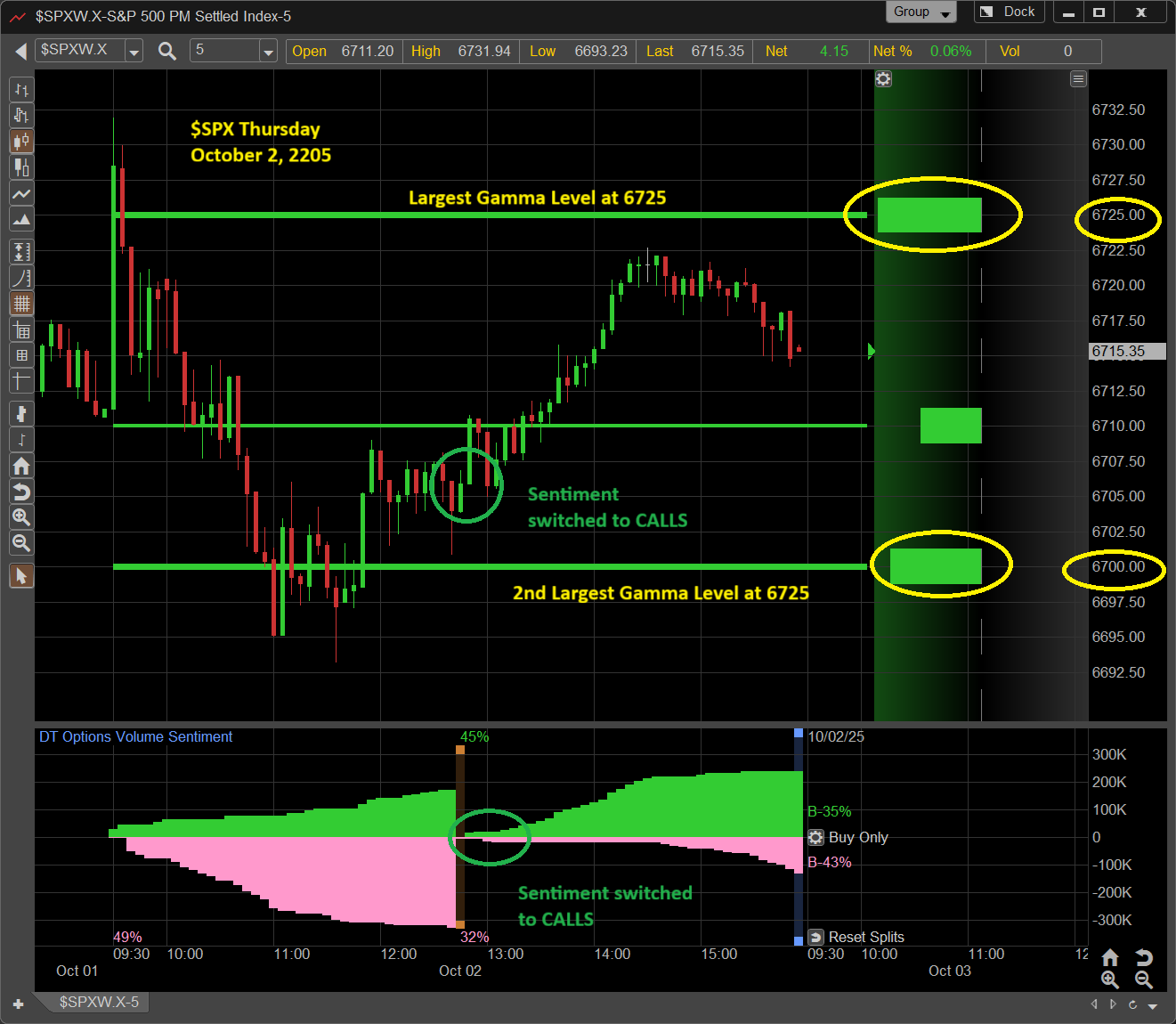This screenshot has width=1176, height=1024.
Task: Click home icon in bottom-right corner
Action: (x=1110, y=957)
